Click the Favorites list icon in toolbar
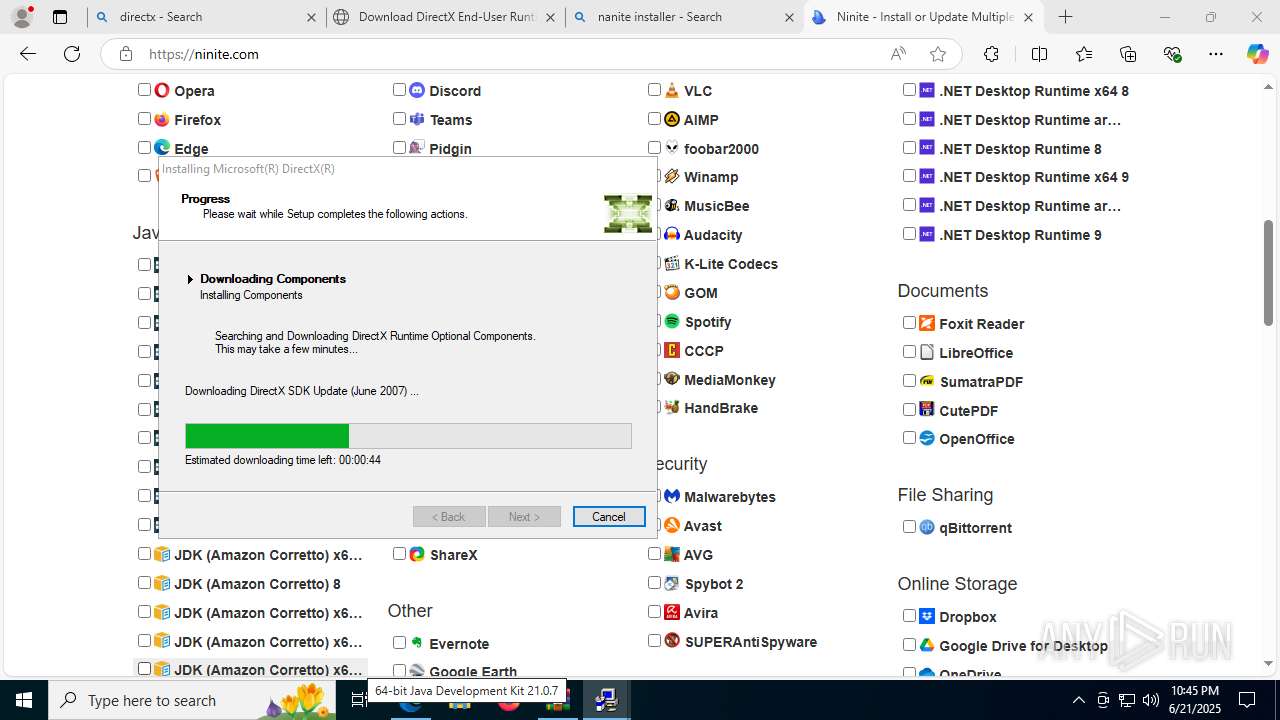The height and width of the screenshot is (720, 1280). coord(1084,54)
